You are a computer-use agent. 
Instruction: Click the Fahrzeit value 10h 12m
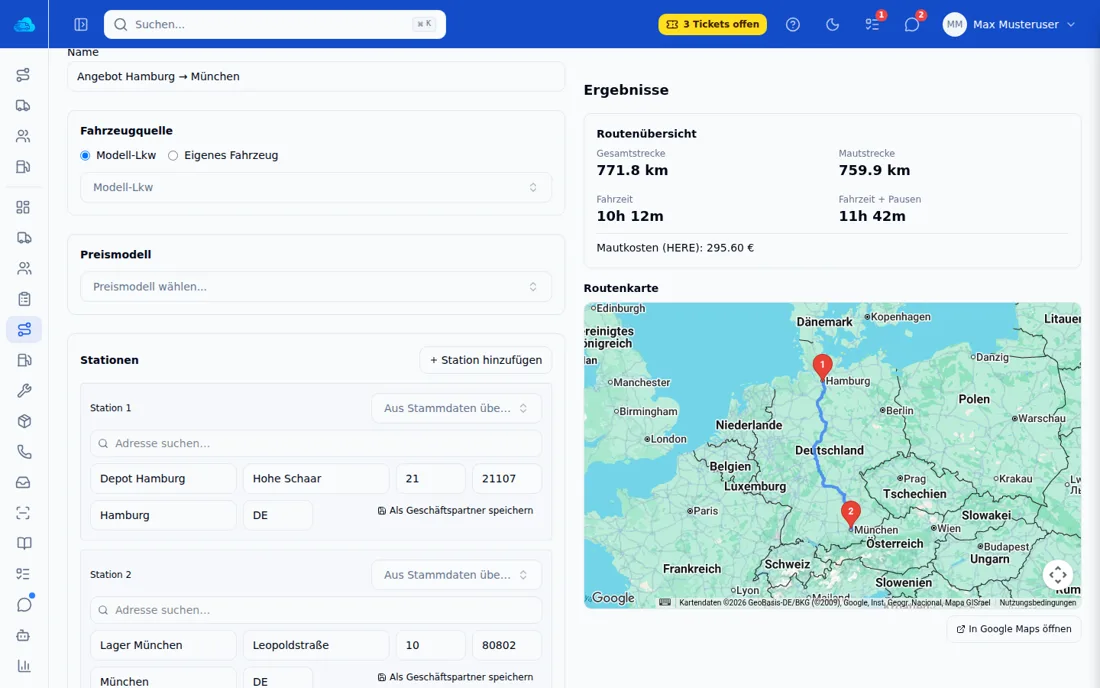click(x=630, y=216)
